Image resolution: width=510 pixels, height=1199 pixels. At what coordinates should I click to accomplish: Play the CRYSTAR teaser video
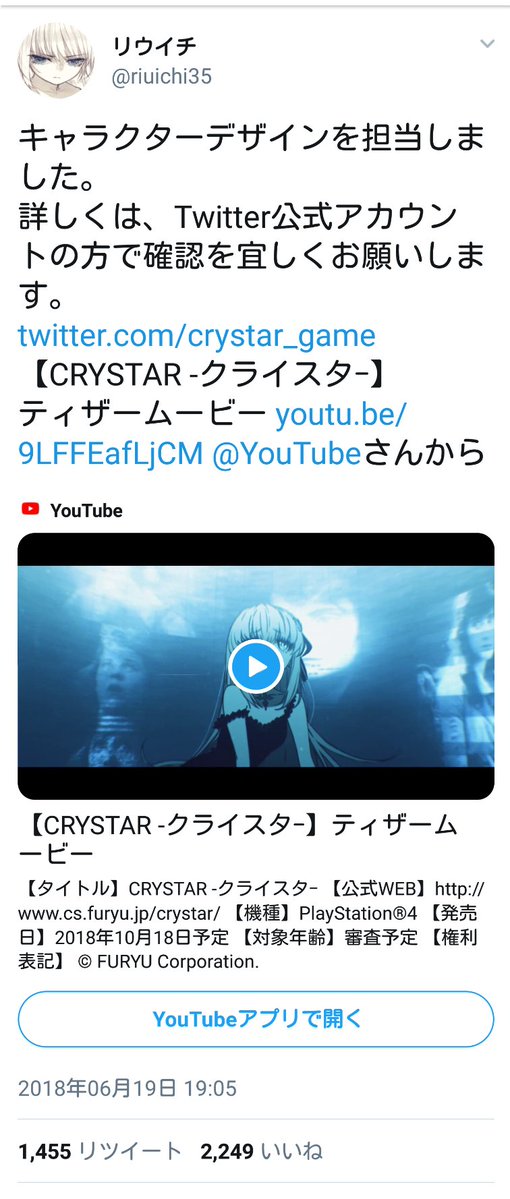click(255, 667)
